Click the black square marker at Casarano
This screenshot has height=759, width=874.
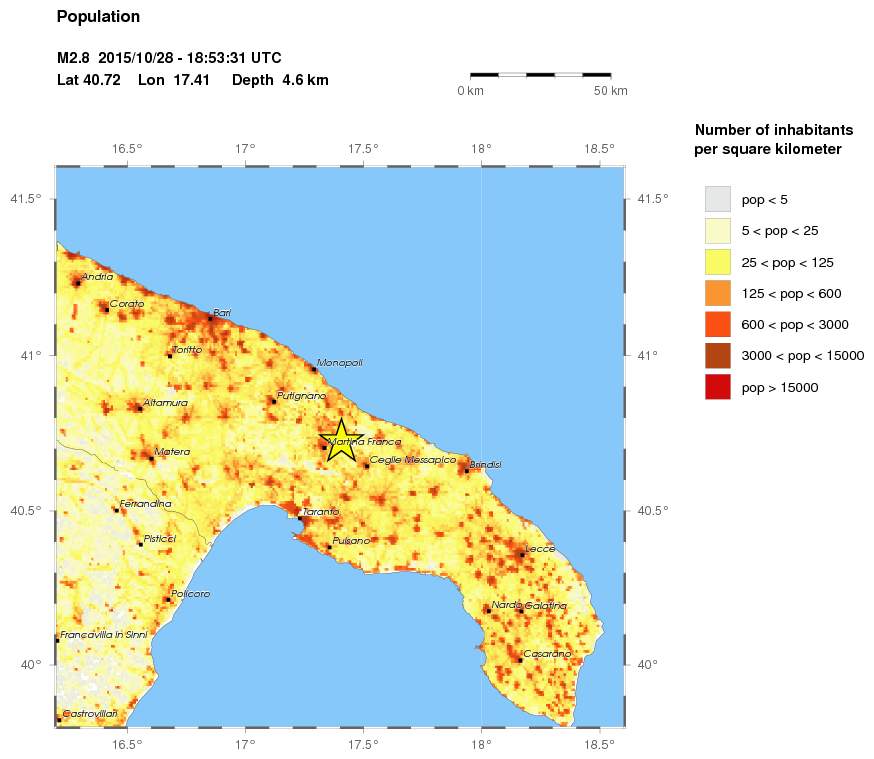coord(520,660)
